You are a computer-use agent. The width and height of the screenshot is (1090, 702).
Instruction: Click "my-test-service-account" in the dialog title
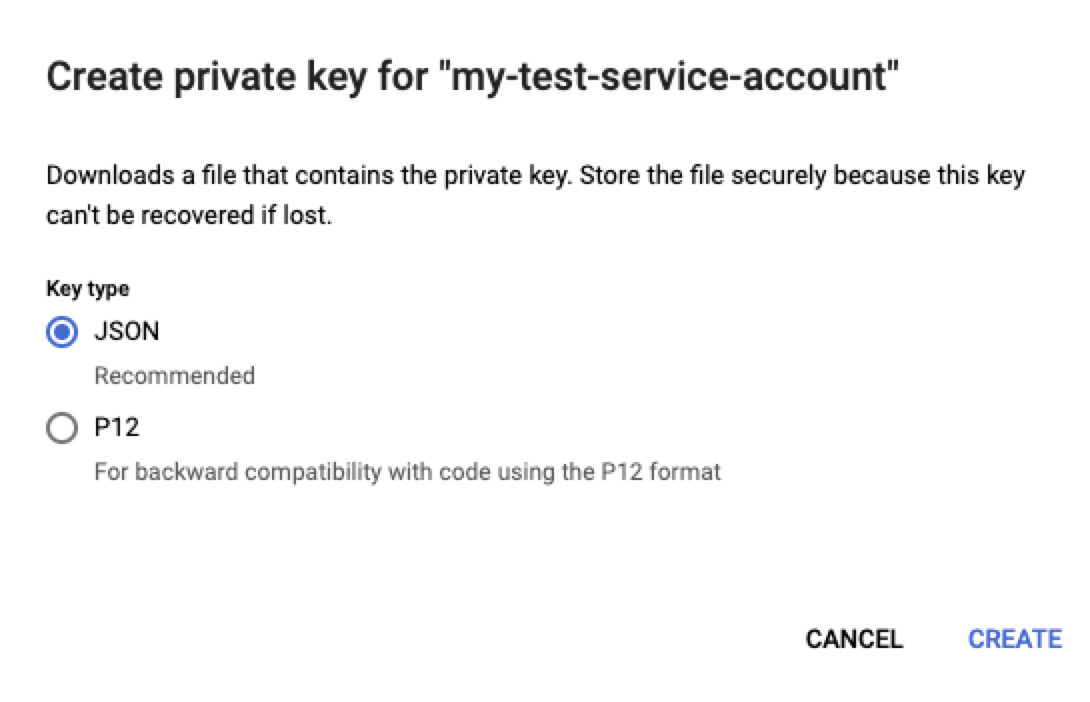669,78
